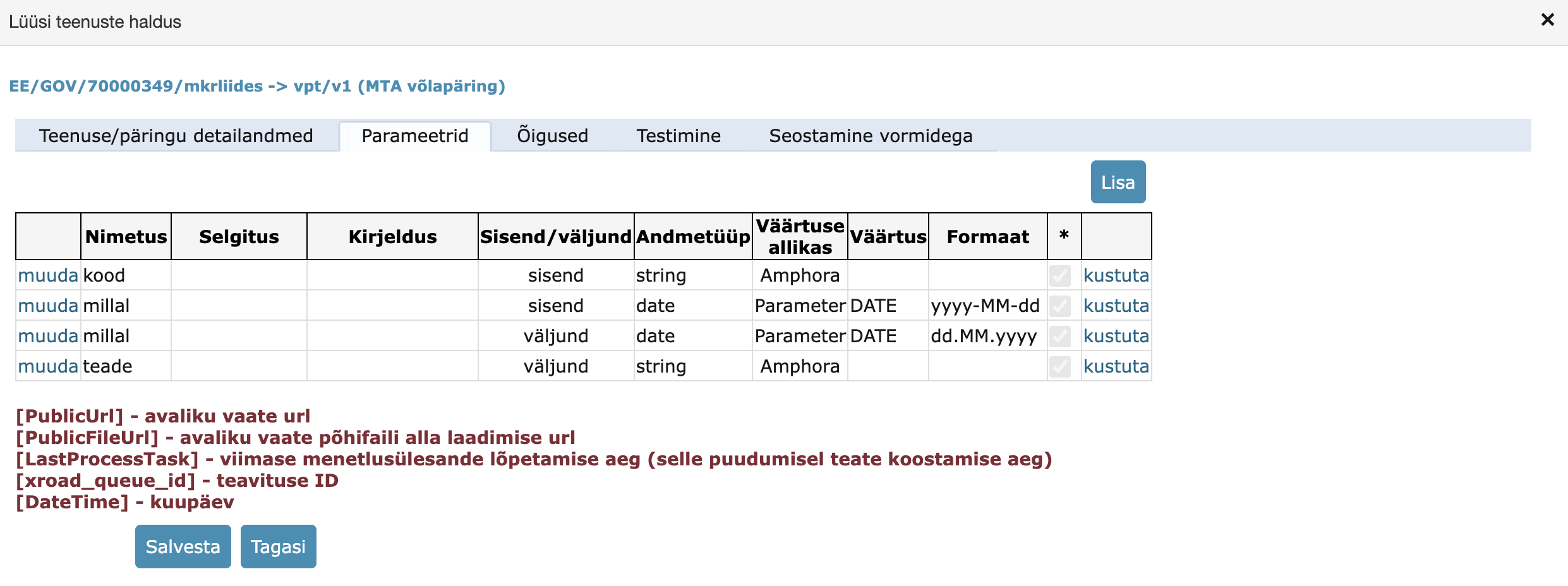Toggle the checkbox on millal sisend row
This screenshot has width=1568, height=586.
pos(1061,305)
